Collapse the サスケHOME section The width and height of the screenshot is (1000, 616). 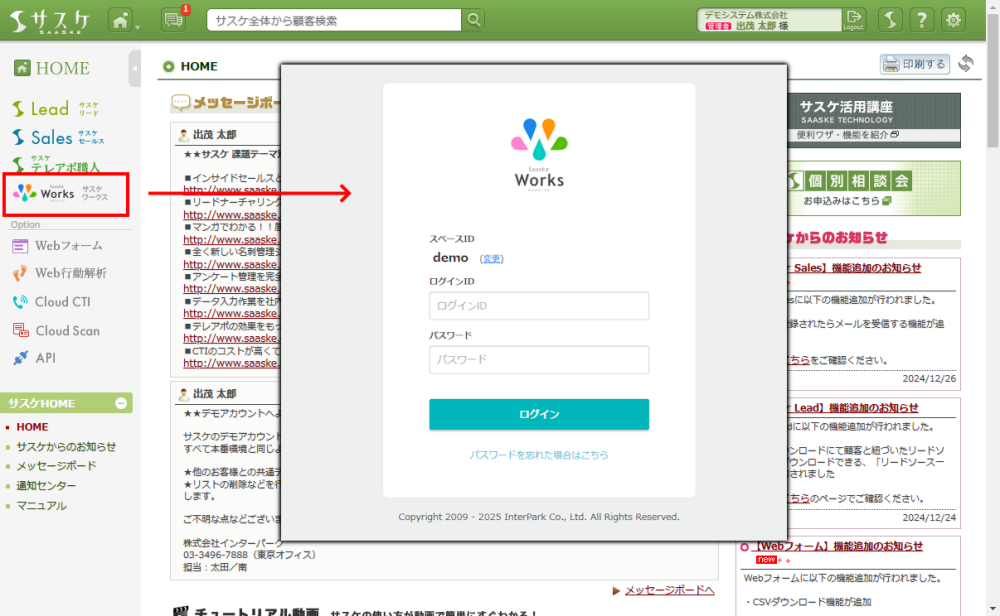(121, 403)
